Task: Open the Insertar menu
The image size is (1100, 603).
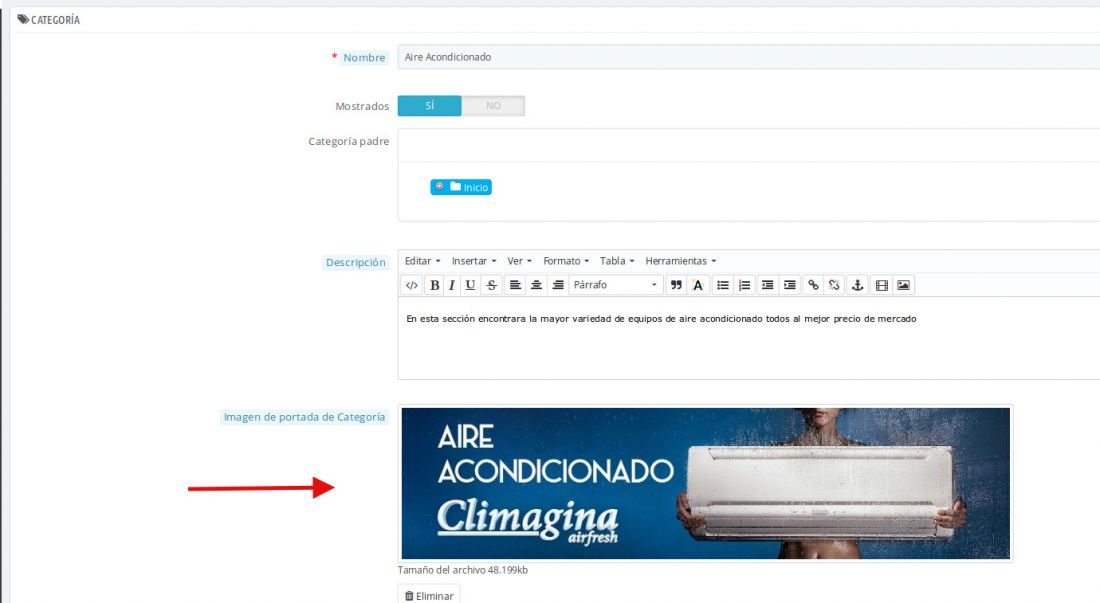Action: (474, 261)
